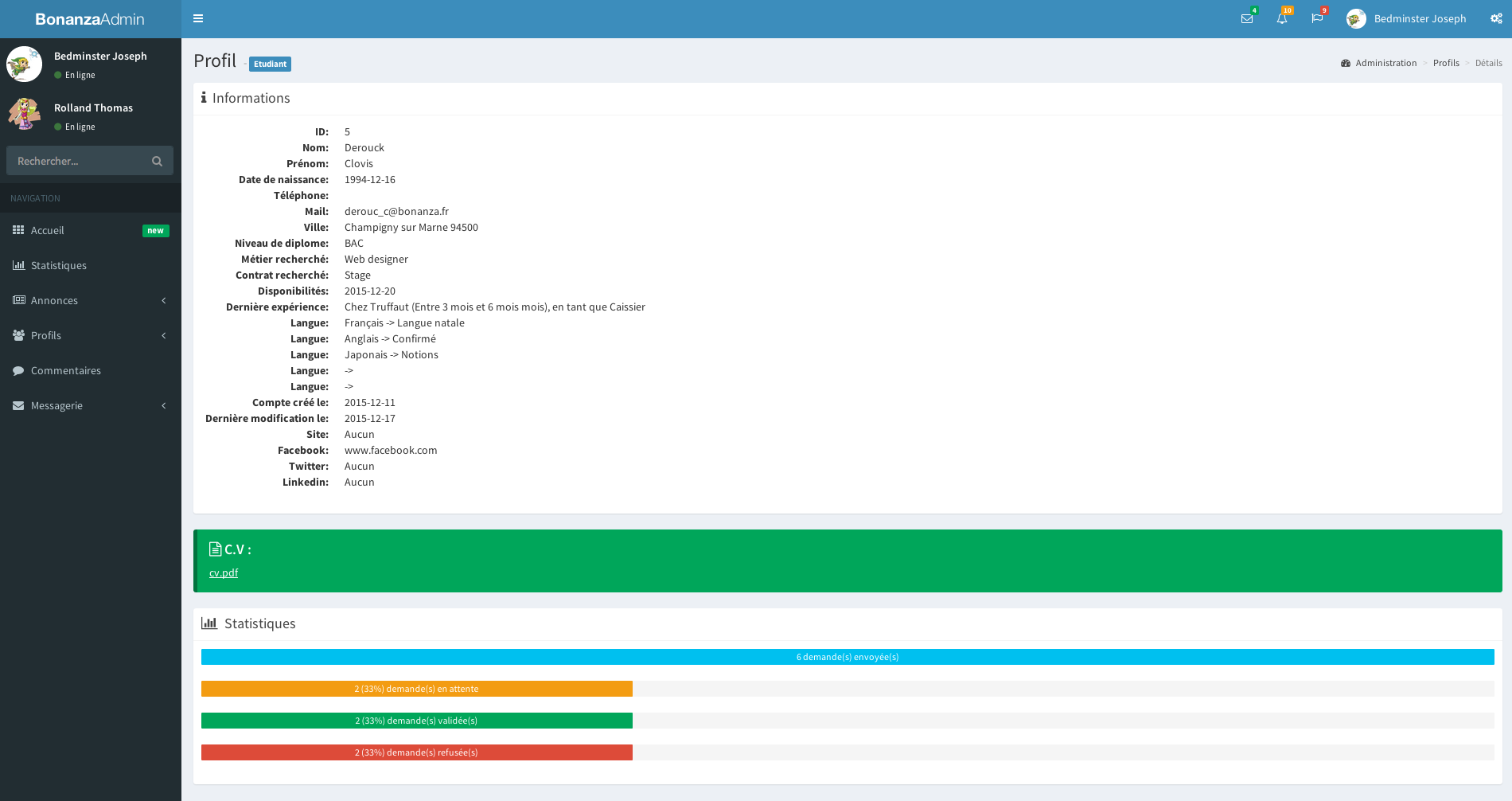Open the tasks flag icon

tap(1316, 18)
